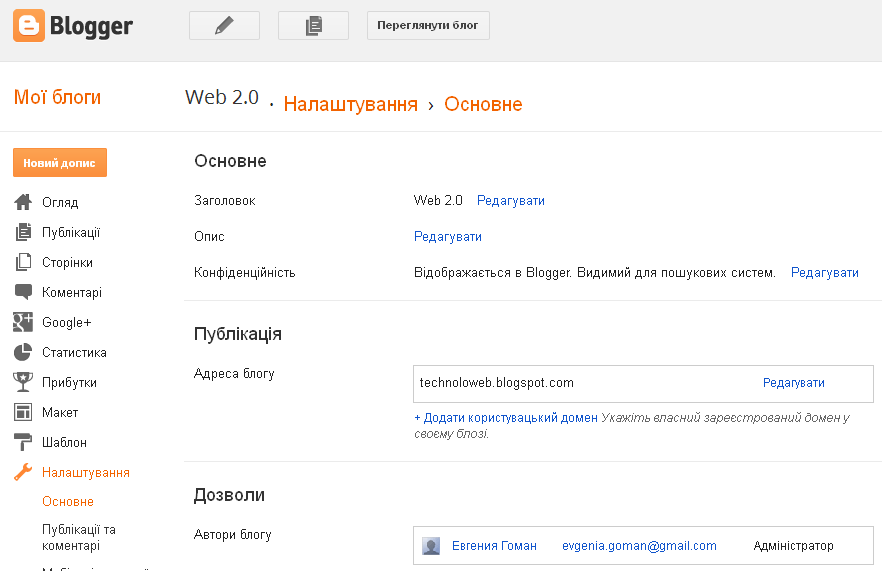Click the technoloweb.blogspot.com address text
882x571 pixels.
point(497,383)
